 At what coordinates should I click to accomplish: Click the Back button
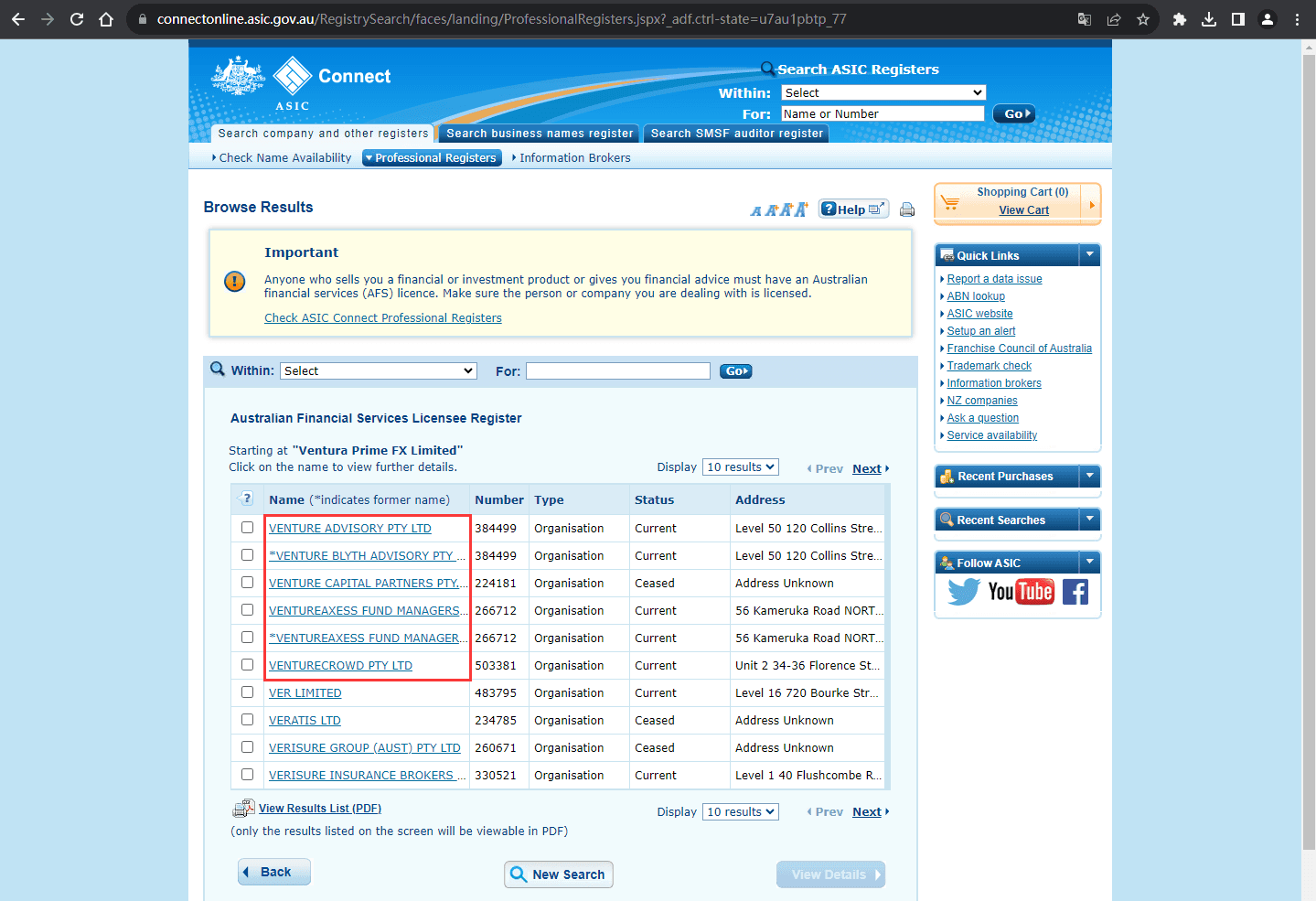274,872
